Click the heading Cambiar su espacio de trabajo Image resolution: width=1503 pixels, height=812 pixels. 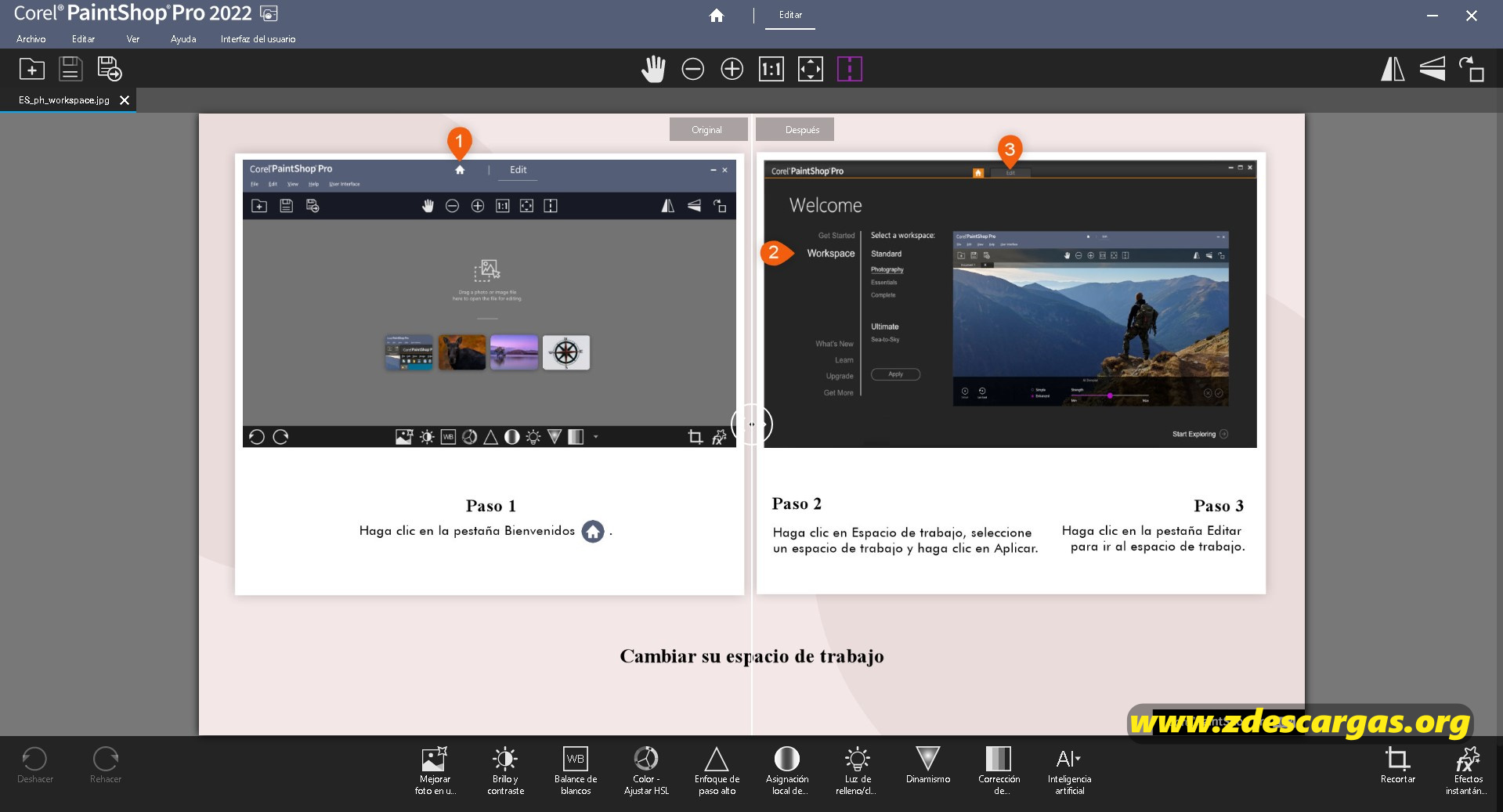point(752,656)
